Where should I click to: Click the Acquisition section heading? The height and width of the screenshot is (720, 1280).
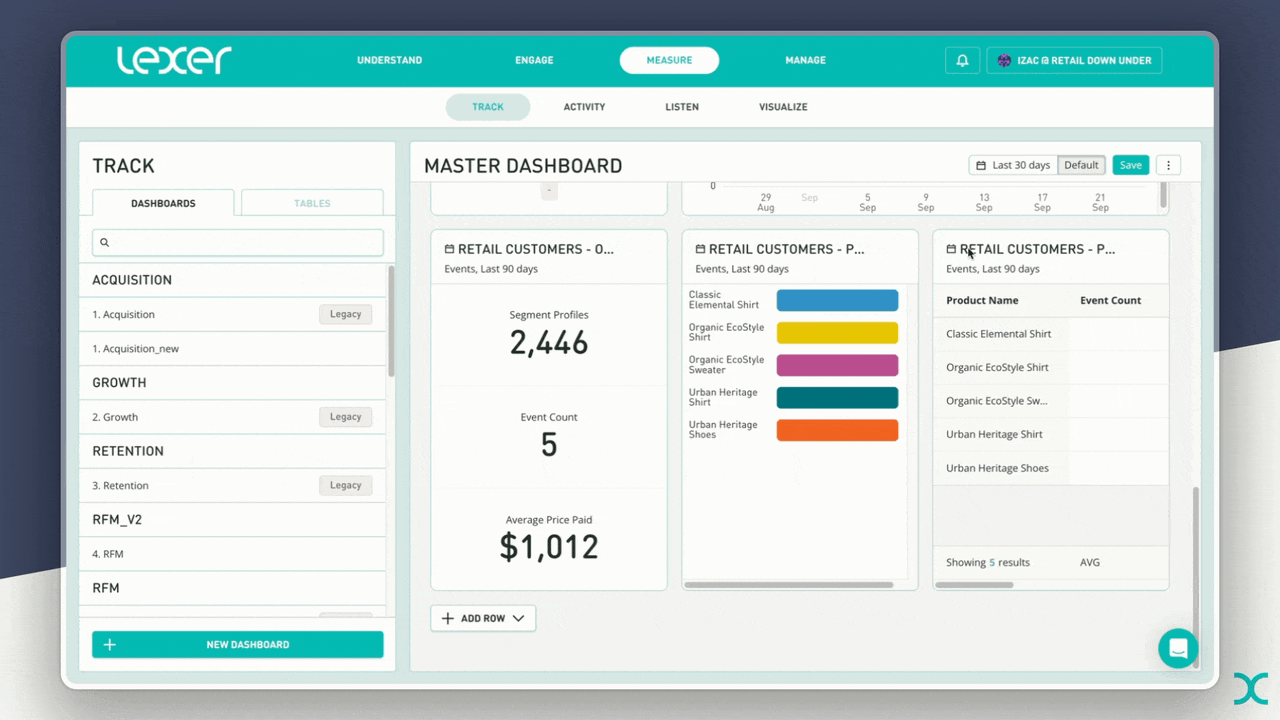click(x=132, y=280)
